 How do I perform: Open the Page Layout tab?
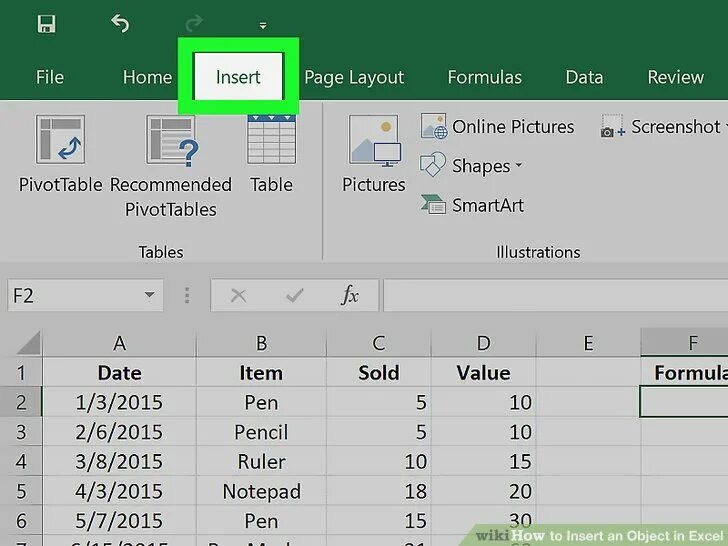click(x=354, y=78)
